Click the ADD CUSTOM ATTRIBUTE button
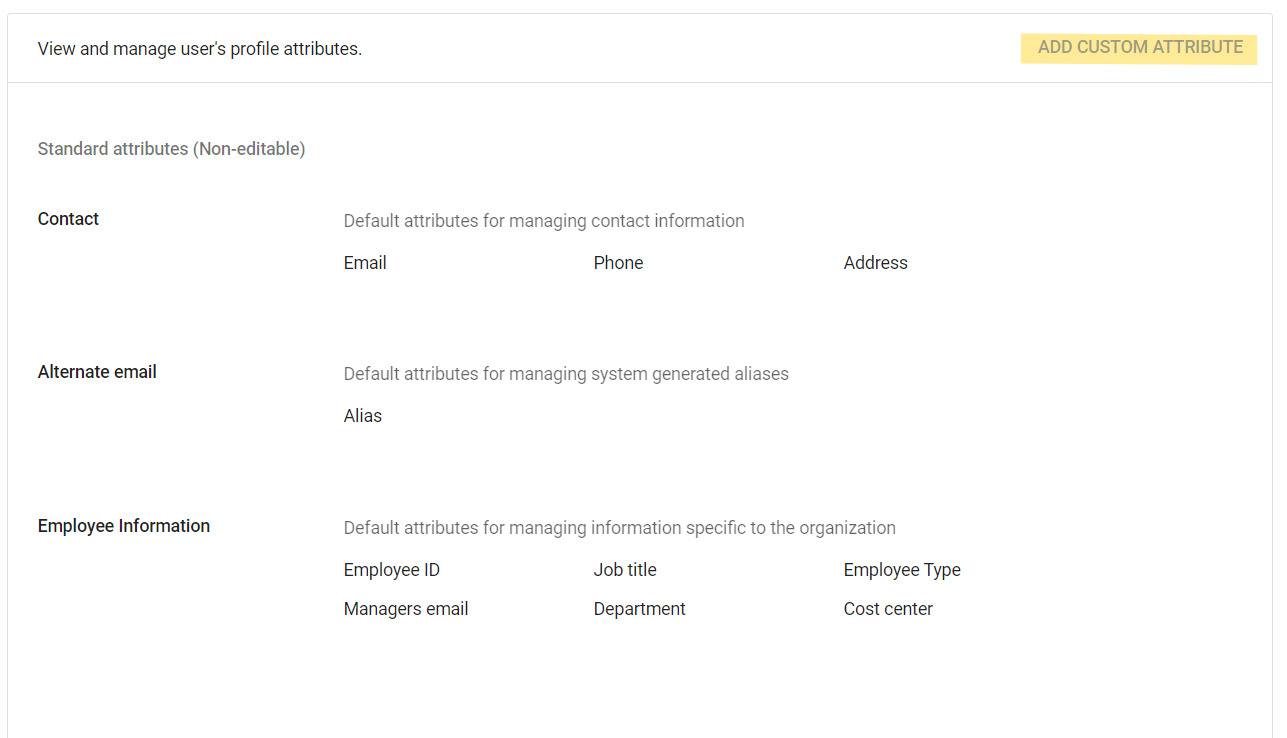The image size is (1287, 738). click(1139, 48)
